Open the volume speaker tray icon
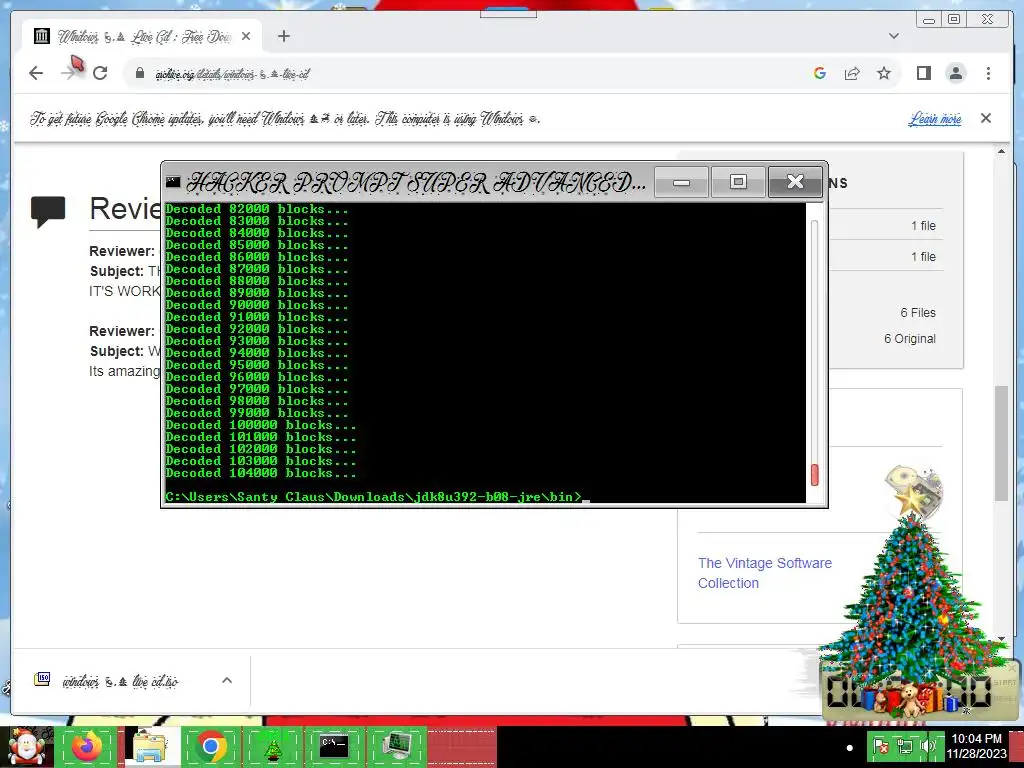The width and height of the screenshot is (1024, 768). (x=928, y=746)
